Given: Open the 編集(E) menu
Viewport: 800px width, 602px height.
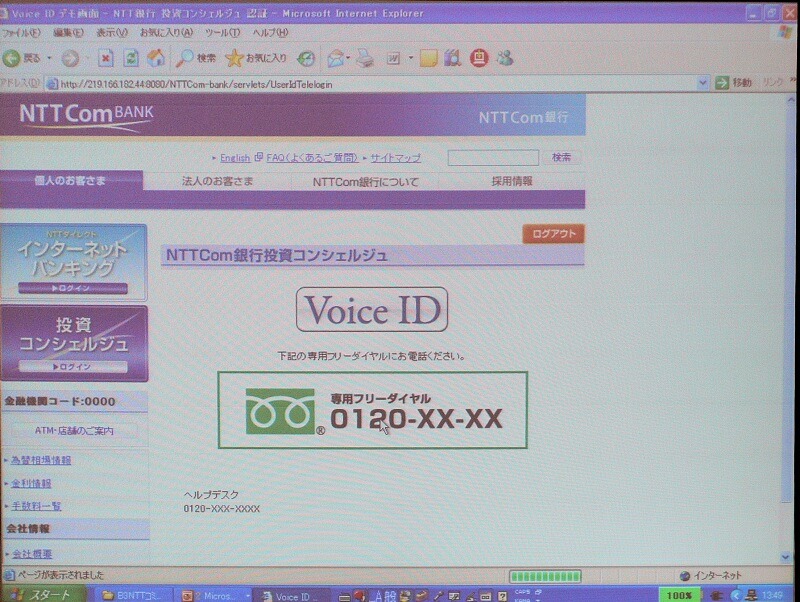Looking at the screenshot, I should 68,33.
